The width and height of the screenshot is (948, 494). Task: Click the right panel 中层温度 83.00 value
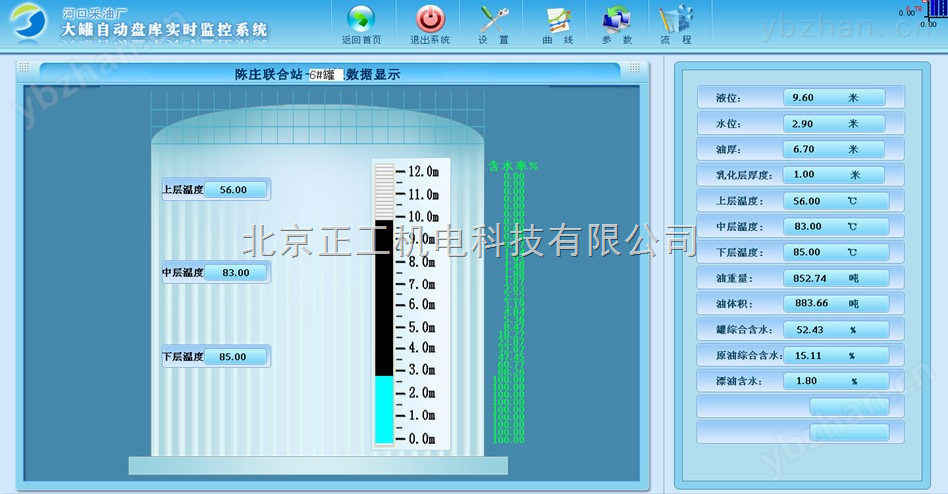pos(836,227)
